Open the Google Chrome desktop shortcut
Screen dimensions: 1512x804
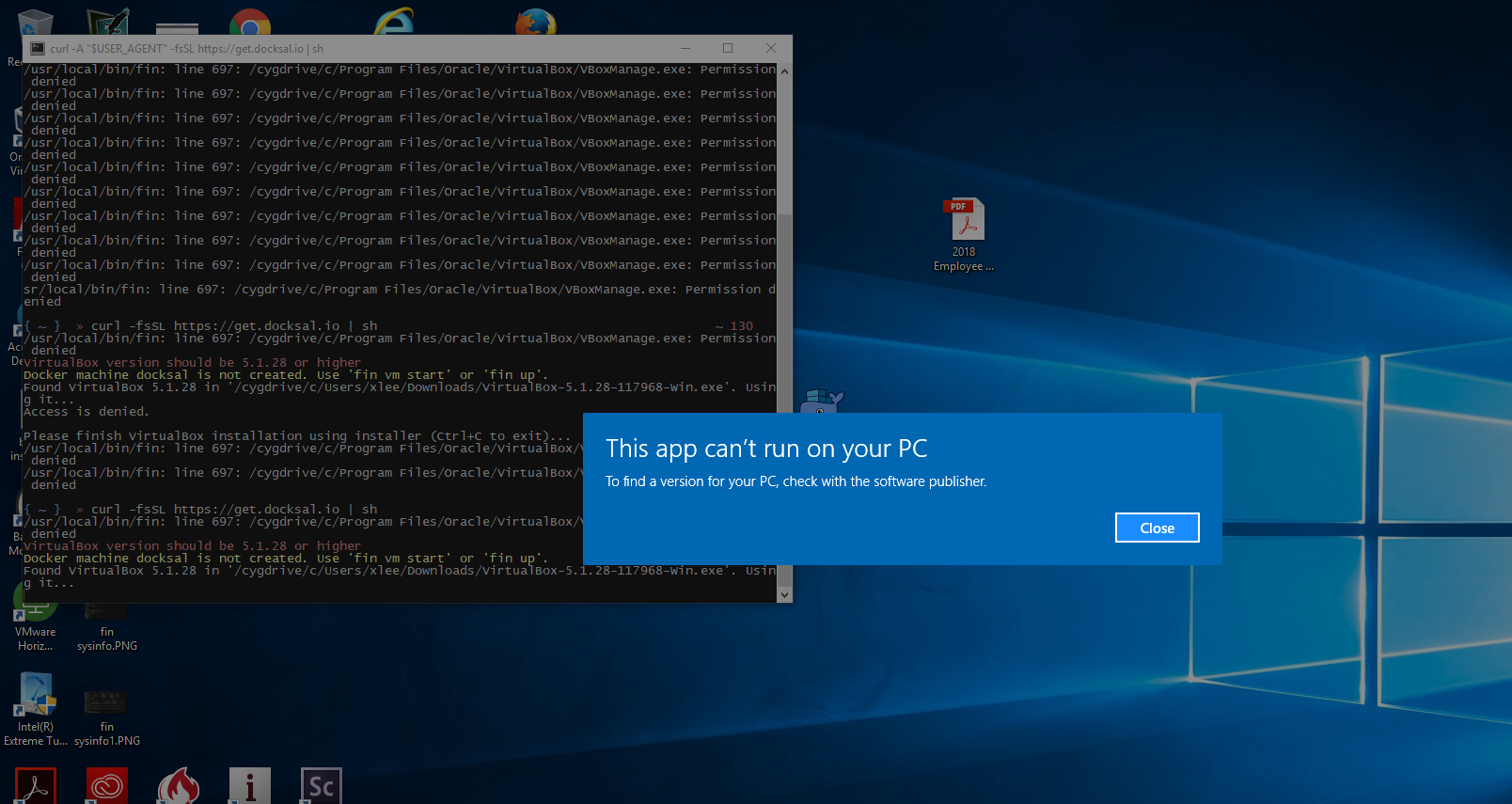tap(250, 23)
